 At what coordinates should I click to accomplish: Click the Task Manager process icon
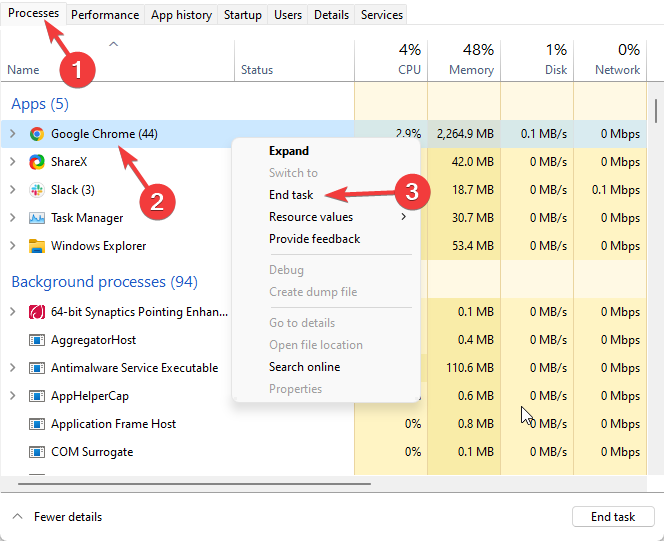pos(37,218)
